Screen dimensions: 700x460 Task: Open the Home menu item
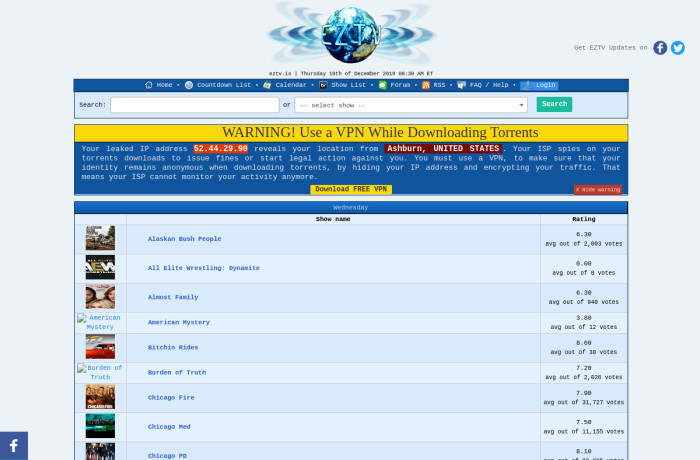tap(164, 85)
